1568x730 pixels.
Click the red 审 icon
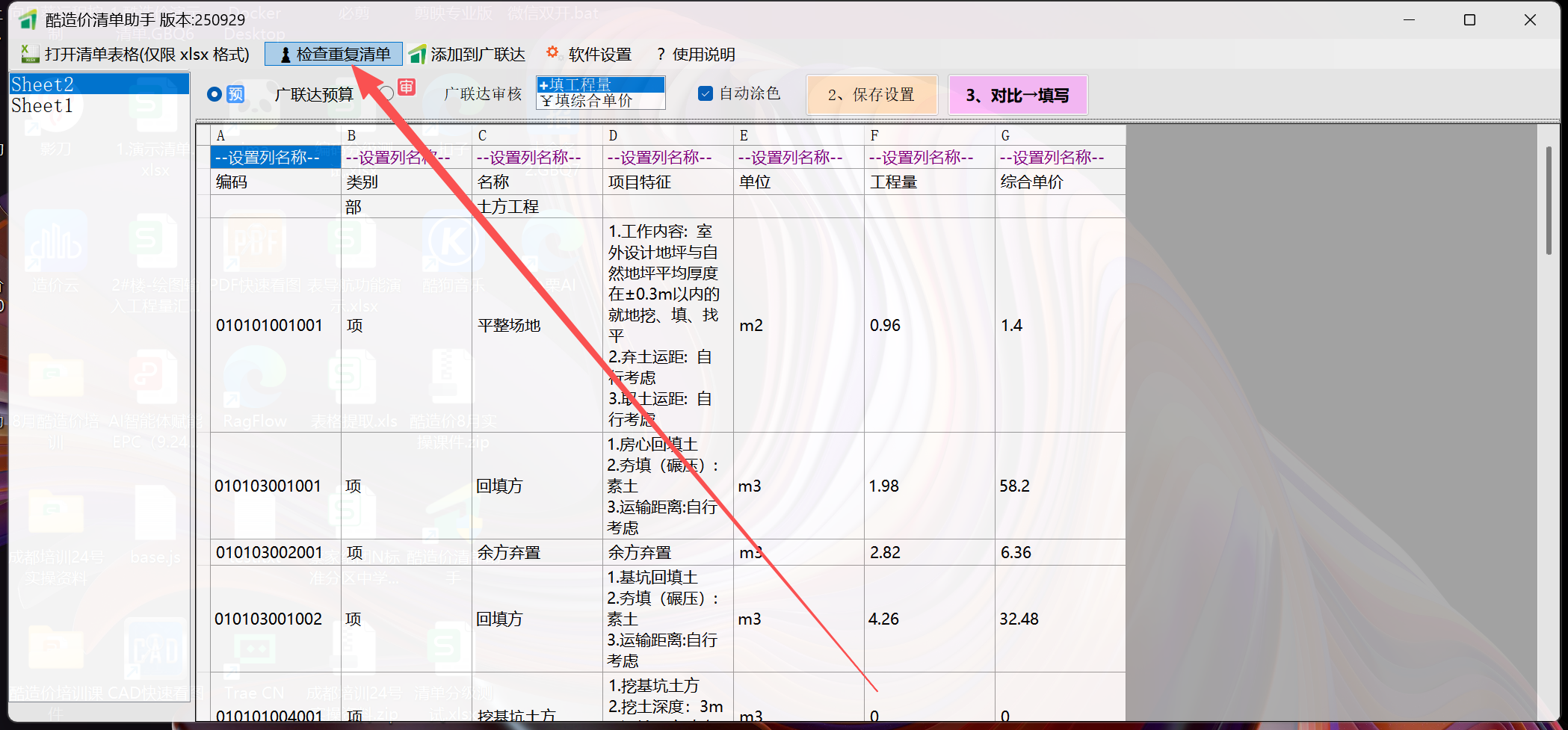tap(406, 87)
